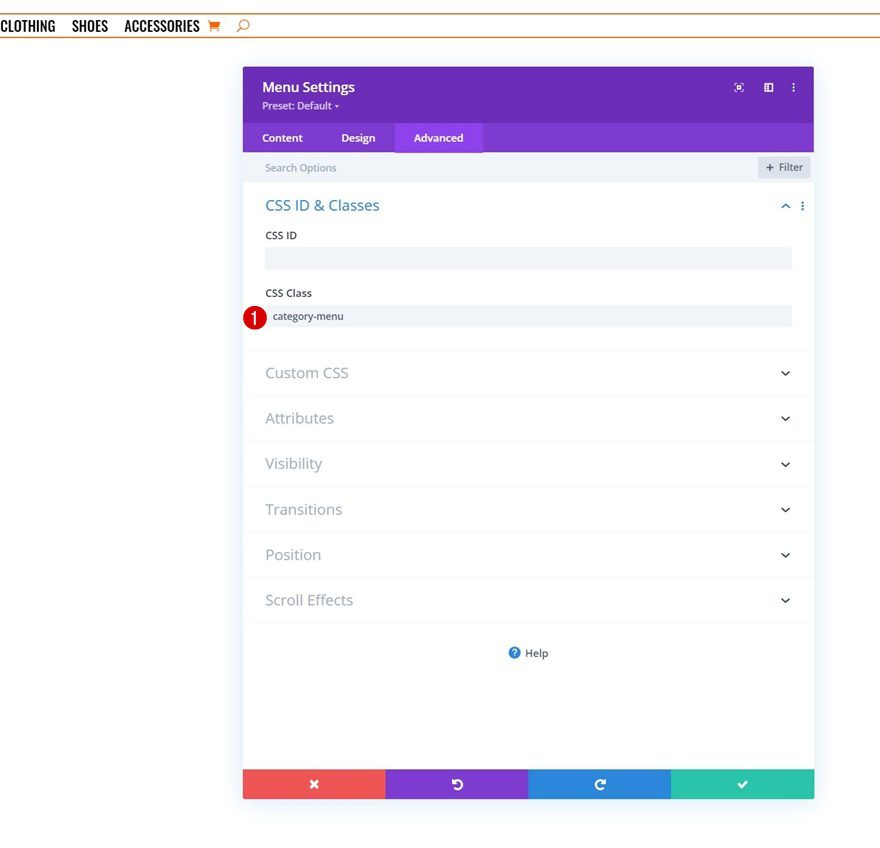Open the three-dot menu in Menu Settings header
Image resolution: width=880 pixels, height=848 pixels.
[x=793, y=87]
